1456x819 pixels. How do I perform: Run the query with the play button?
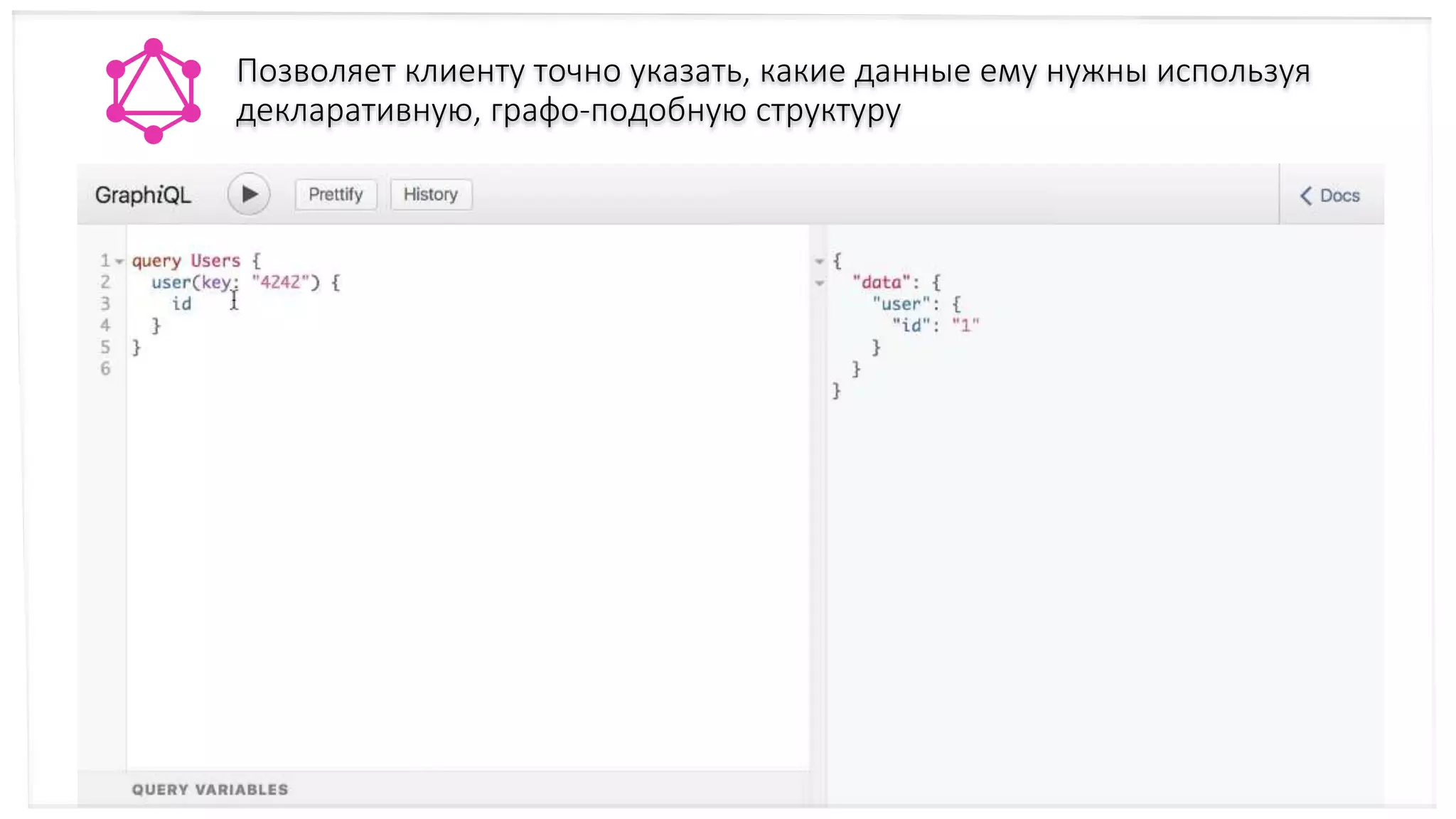pyautogui.click(x=249, y=194)
